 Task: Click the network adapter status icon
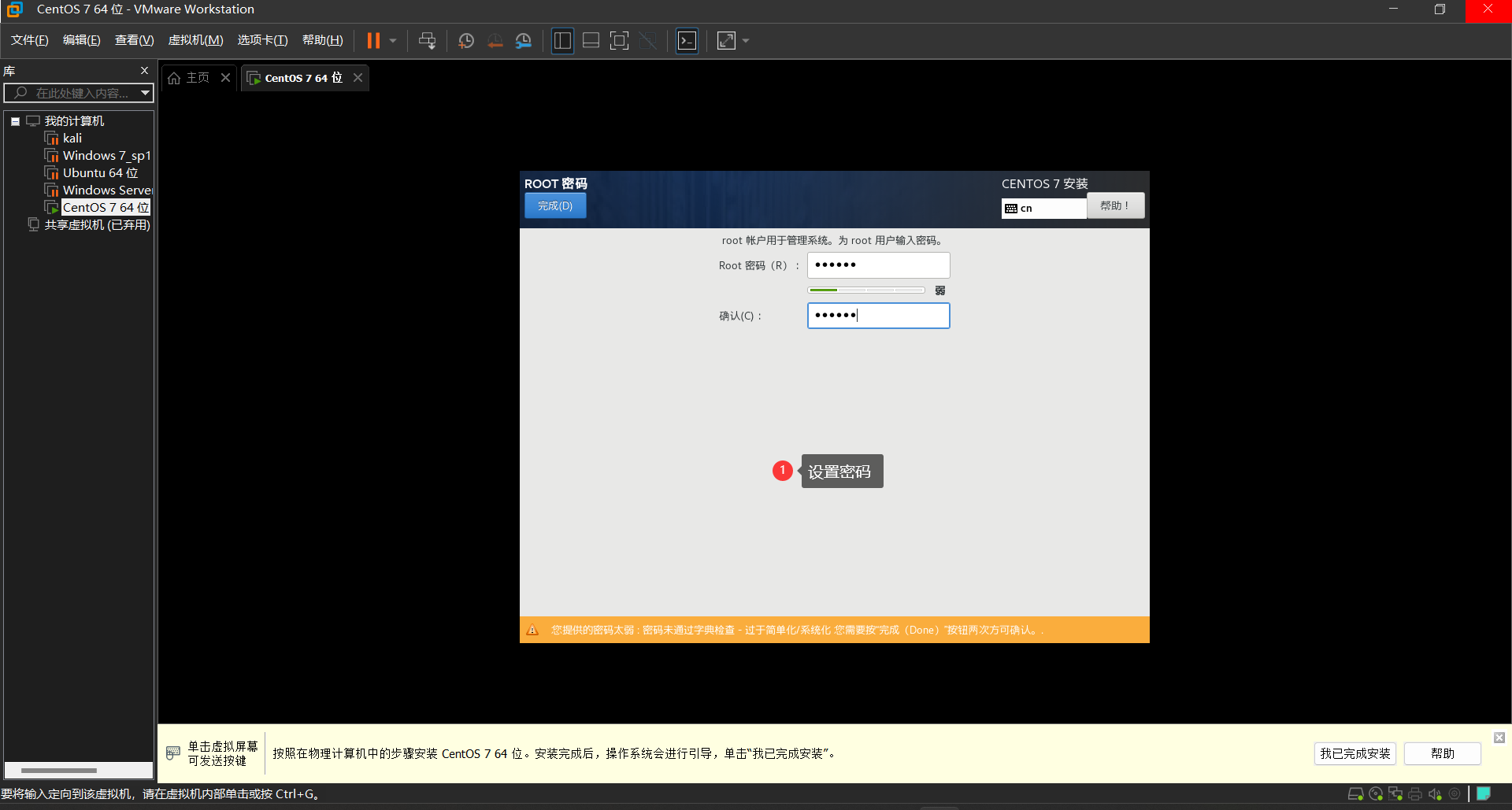tap(1395, 794)
